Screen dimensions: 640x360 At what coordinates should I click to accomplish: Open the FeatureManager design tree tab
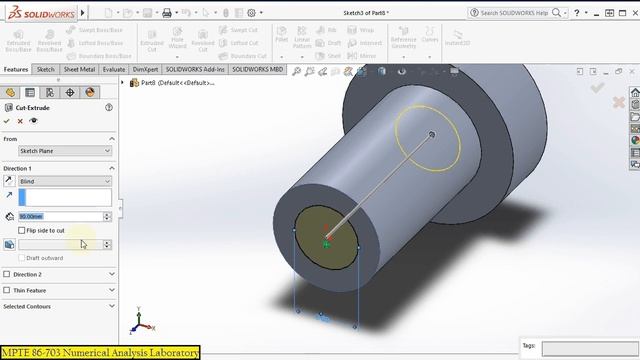click(10, 92)
